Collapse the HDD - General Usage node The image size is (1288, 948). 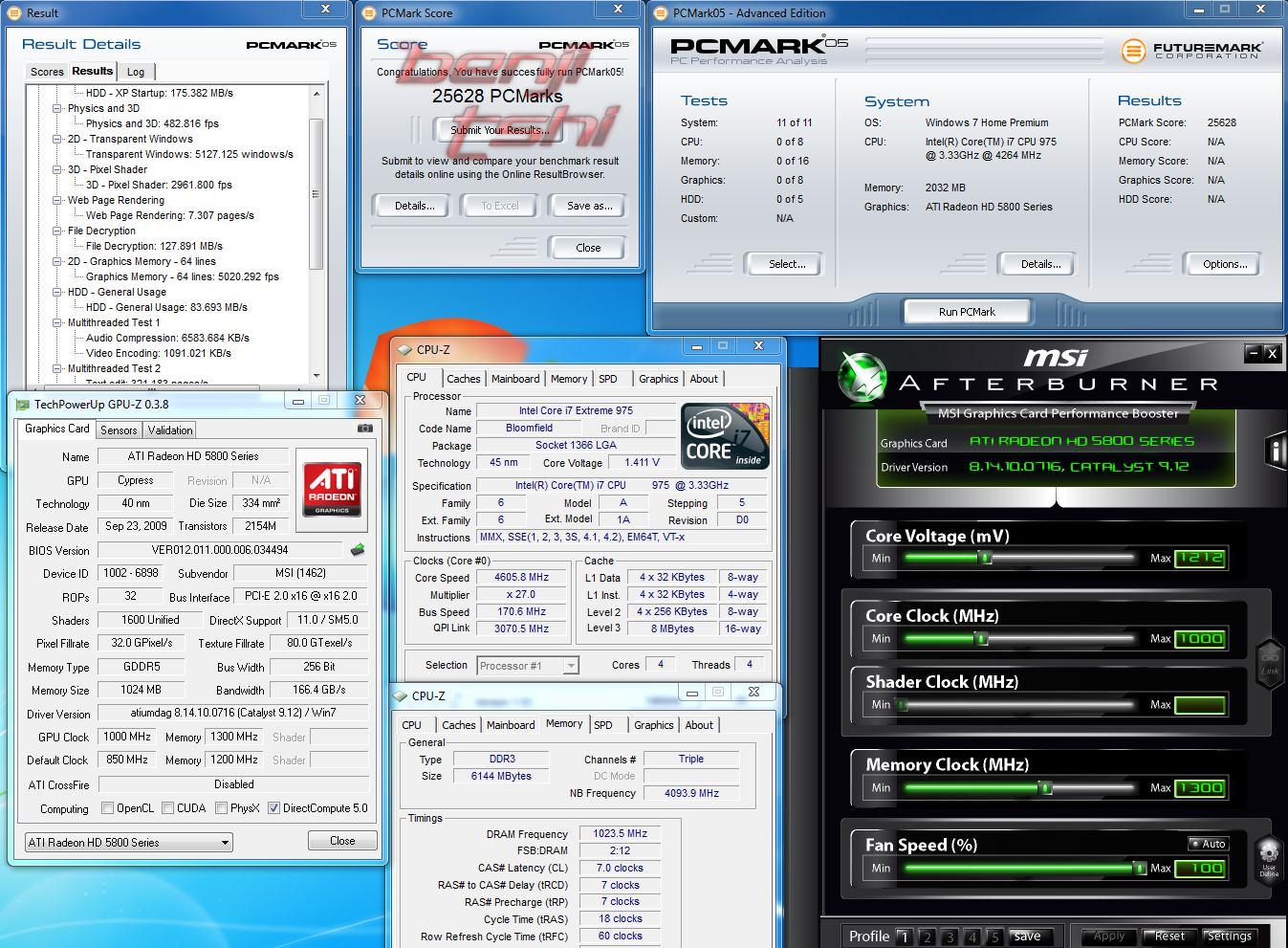[57, 292]
